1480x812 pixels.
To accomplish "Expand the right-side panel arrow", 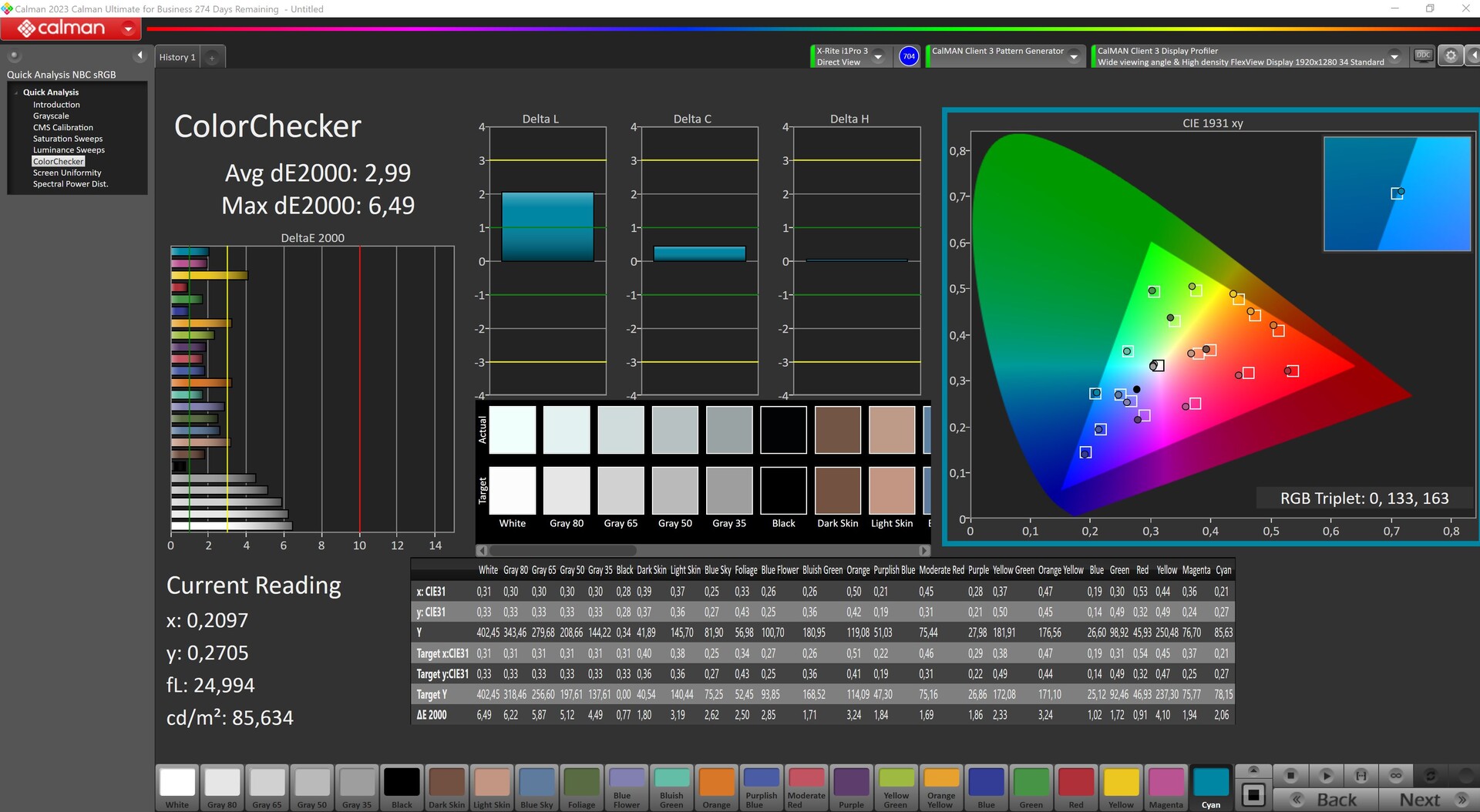I will [x=1472, y=55].
